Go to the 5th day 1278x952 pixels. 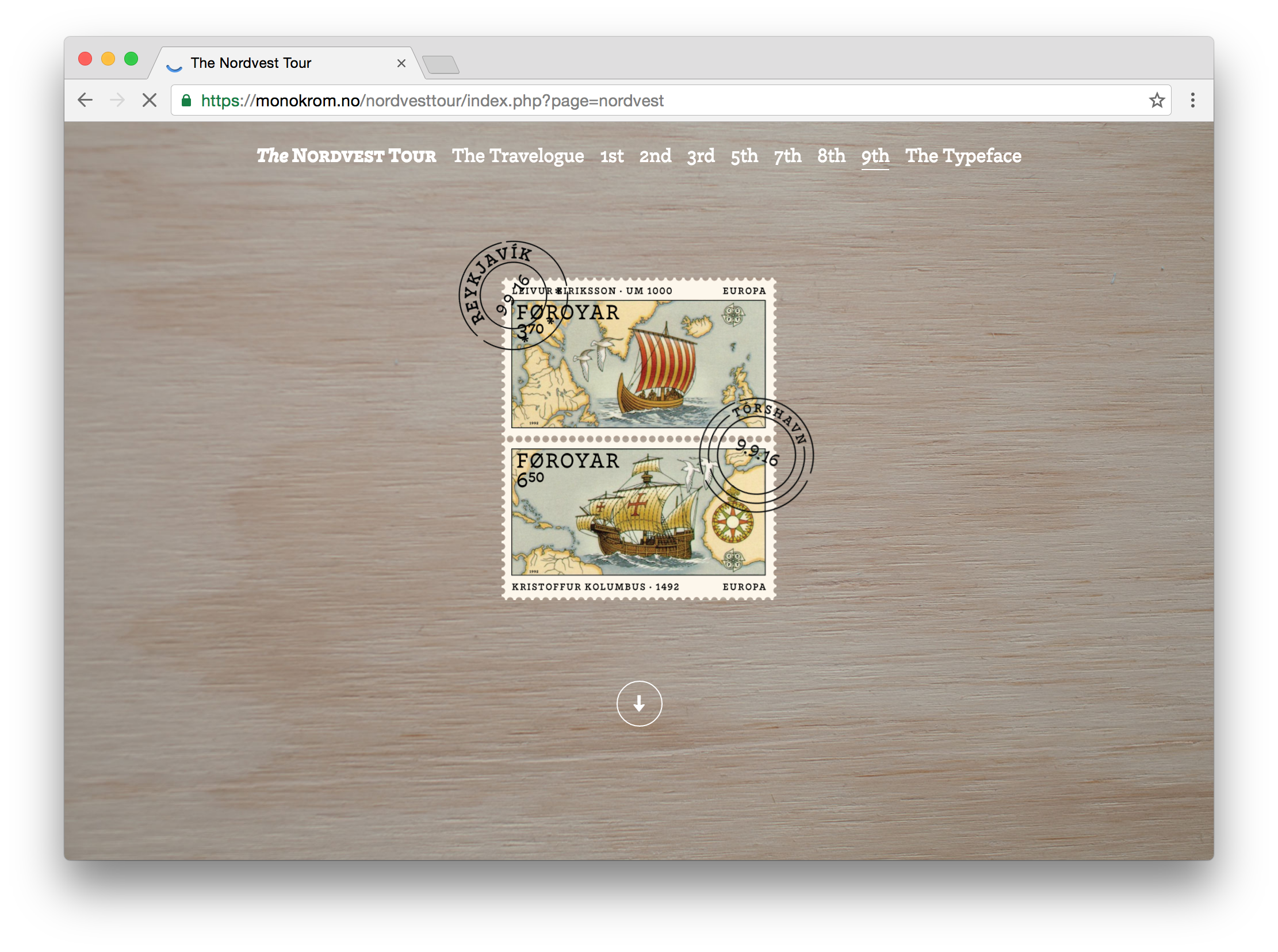[744, 156]
